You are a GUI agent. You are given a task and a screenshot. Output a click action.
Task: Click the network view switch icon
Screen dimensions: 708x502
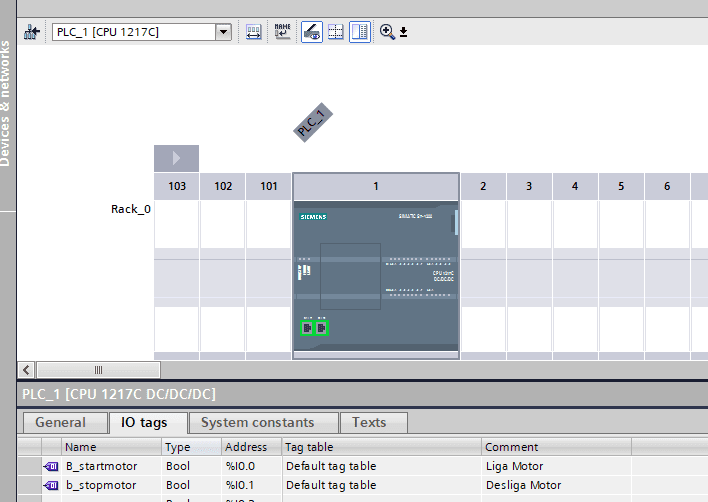[x=32, y=32]
